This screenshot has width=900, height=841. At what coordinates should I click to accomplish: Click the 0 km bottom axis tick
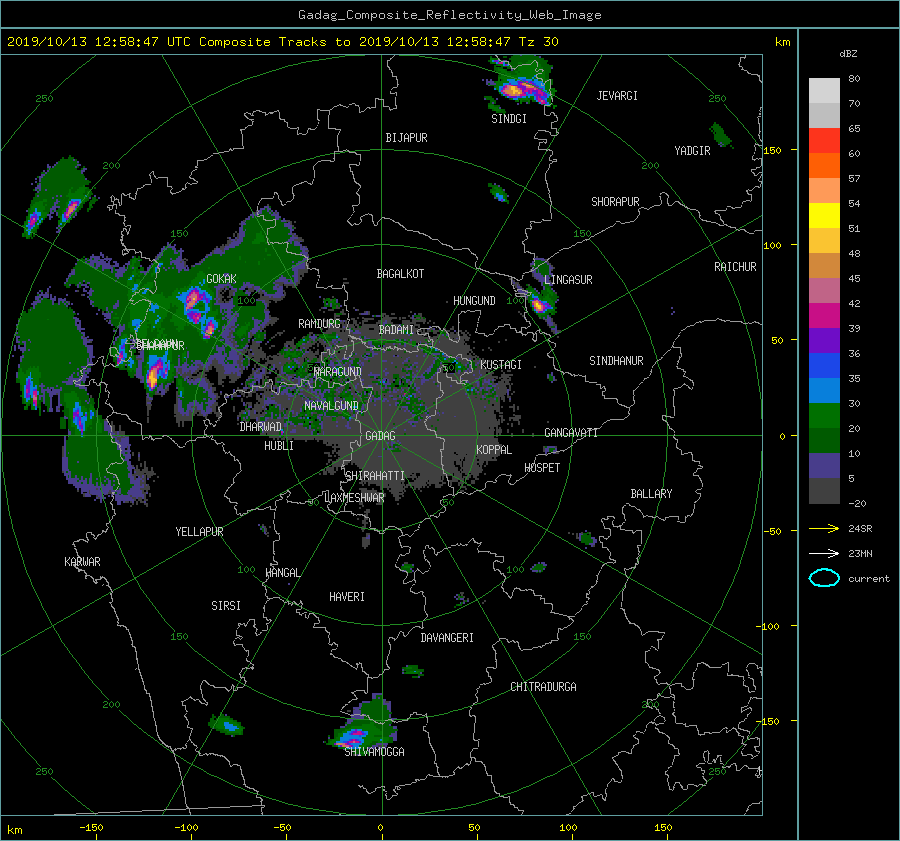(380, 828)
